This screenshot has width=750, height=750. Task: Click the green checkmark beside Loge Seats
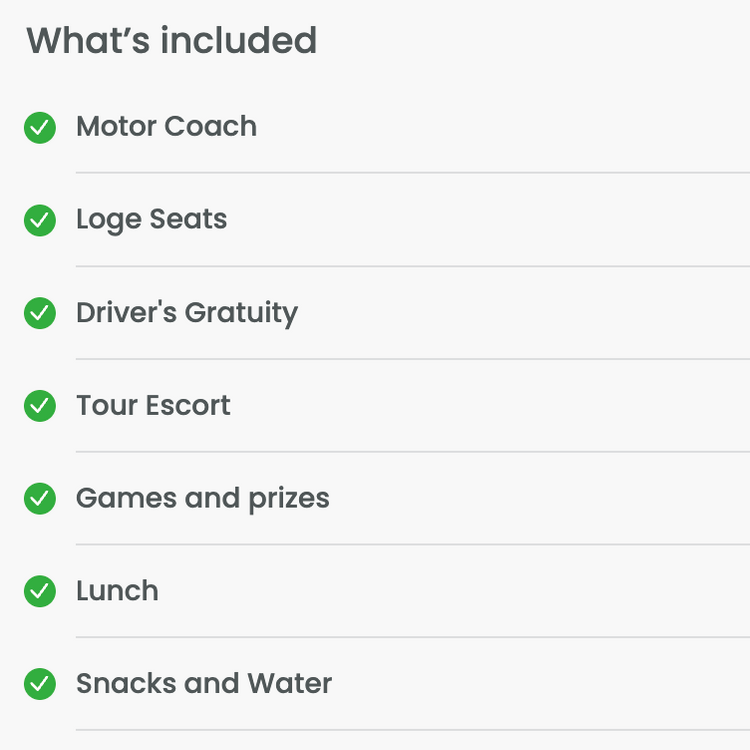(40, 221)
